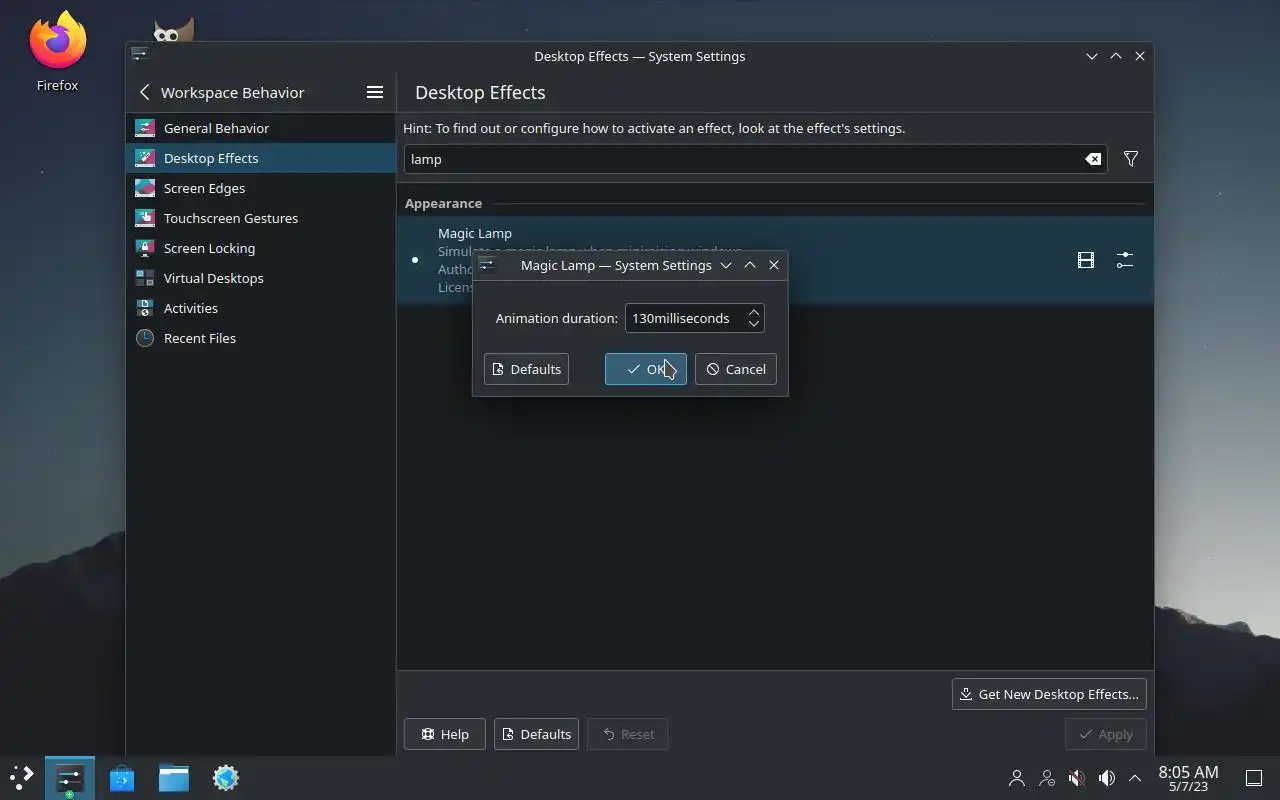Open the application launcher in taskbar

point(22,777)
